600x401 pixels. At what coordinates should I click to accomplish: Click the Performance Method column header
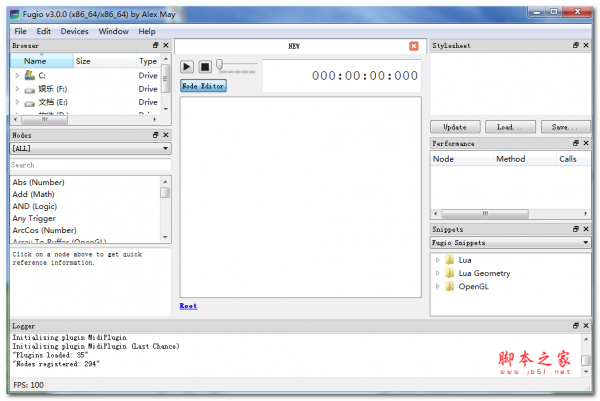(524, 159)
